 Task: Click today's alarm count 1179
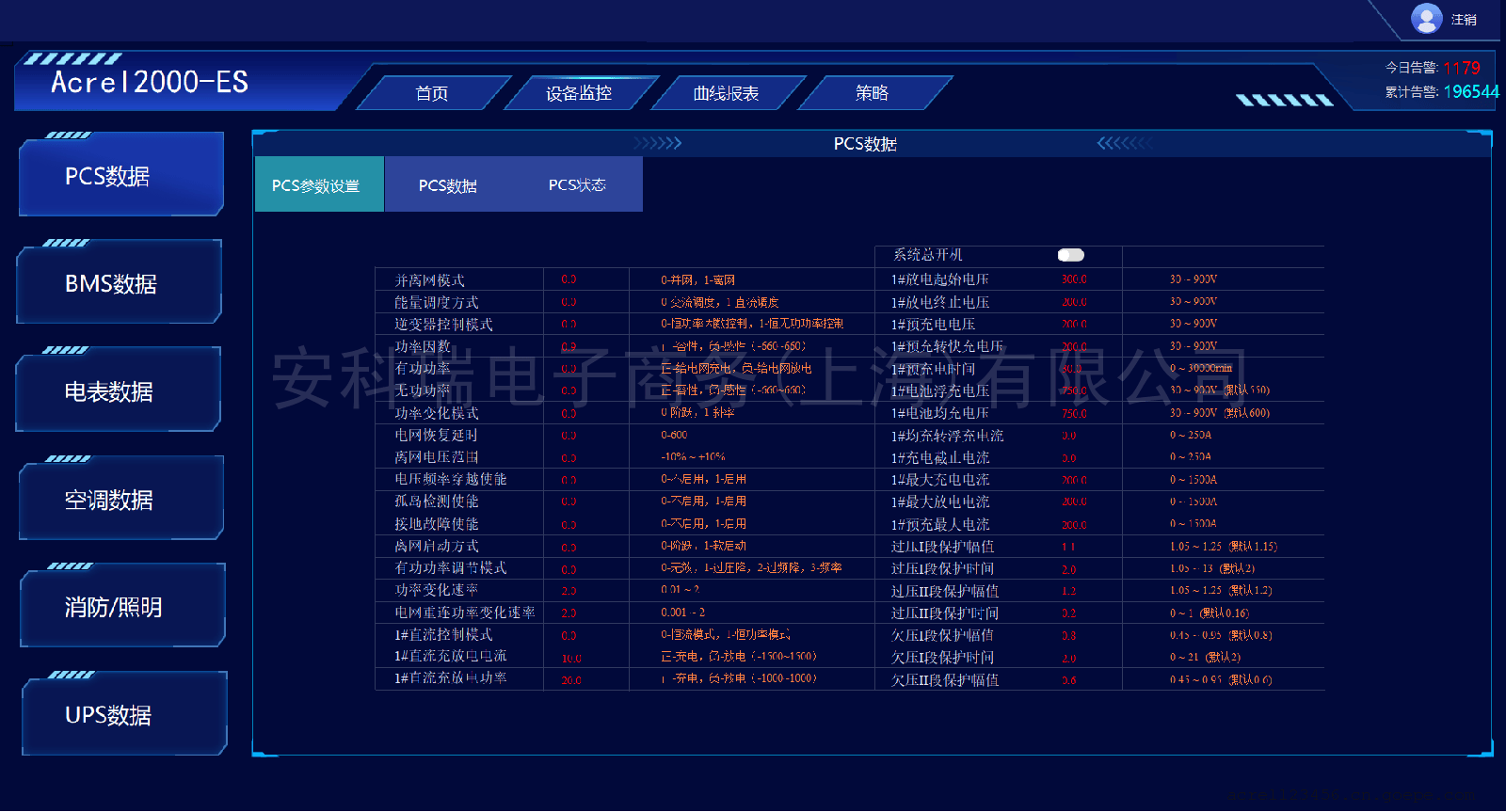point(1462,69)
